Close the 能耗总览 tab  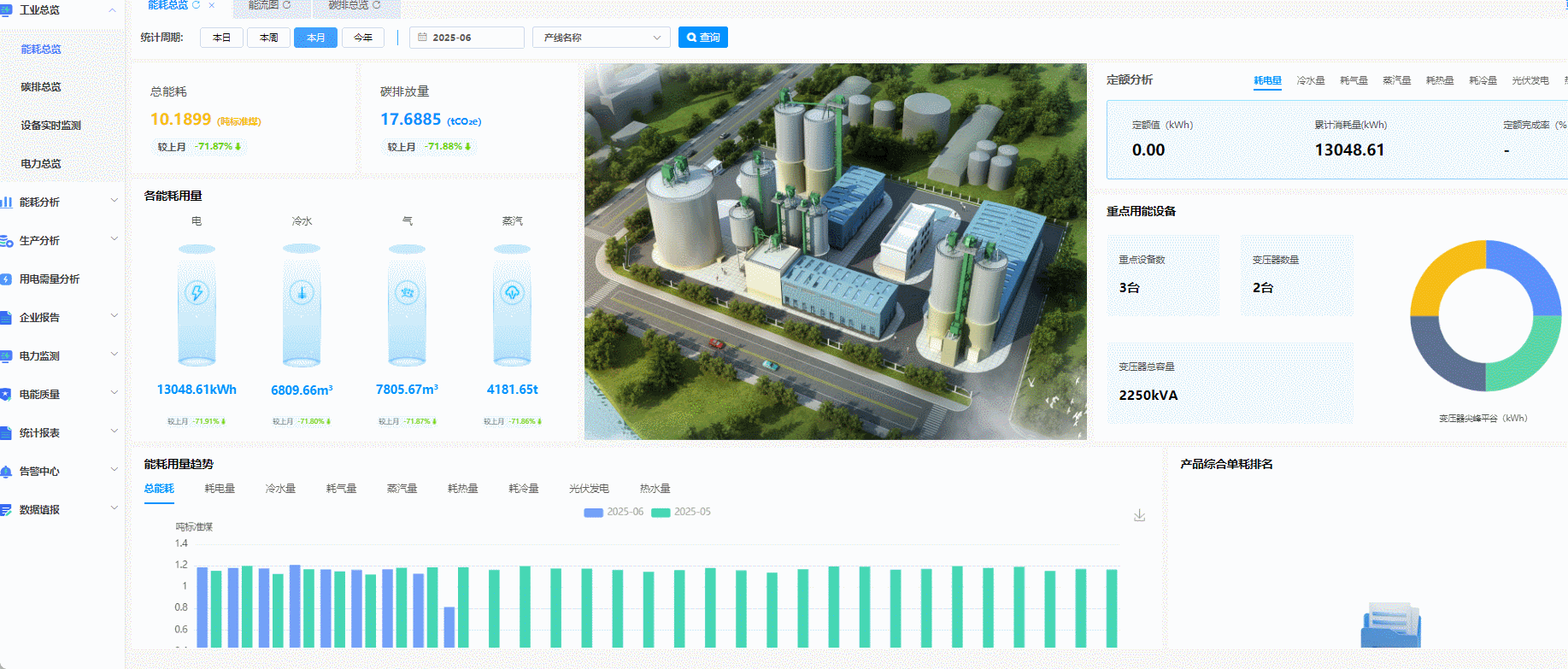click(212, 5)
